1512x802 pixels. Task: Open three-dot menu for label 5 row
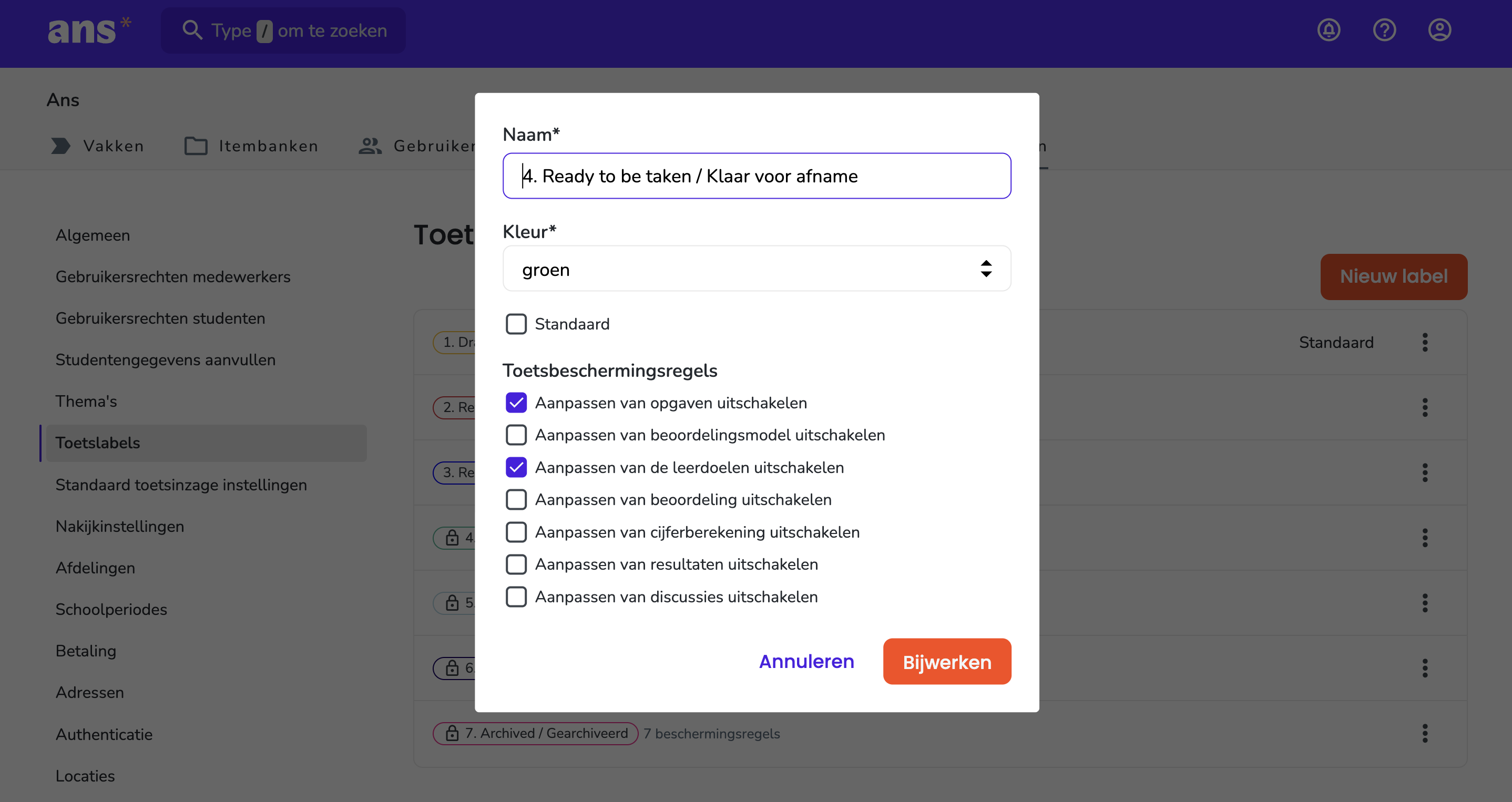coord(1425,602)
